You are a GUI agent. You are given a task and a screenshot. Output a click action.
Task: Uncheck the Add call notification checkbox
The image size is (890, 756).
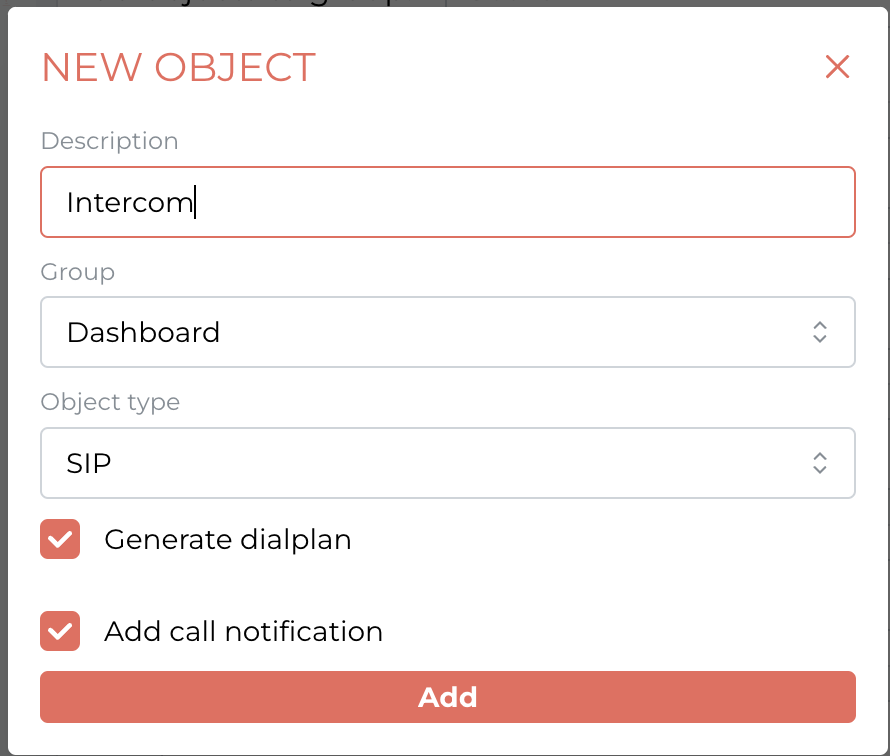[60, 631]
